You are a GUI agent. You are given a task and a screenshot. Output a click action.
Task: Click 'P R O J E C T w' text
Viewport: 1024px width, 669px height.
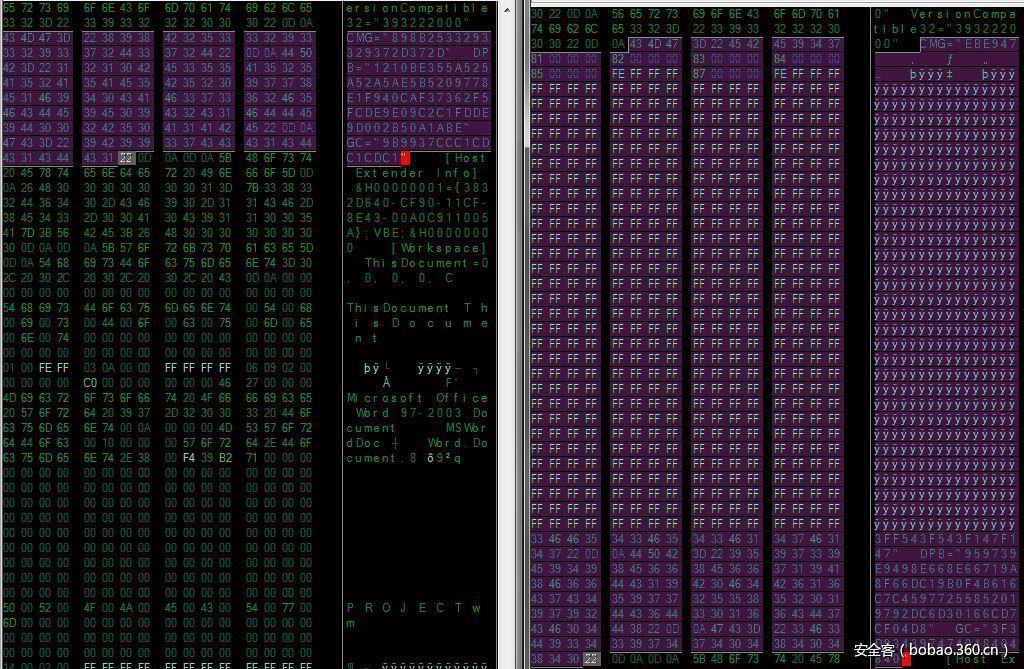tap(414, 608)
